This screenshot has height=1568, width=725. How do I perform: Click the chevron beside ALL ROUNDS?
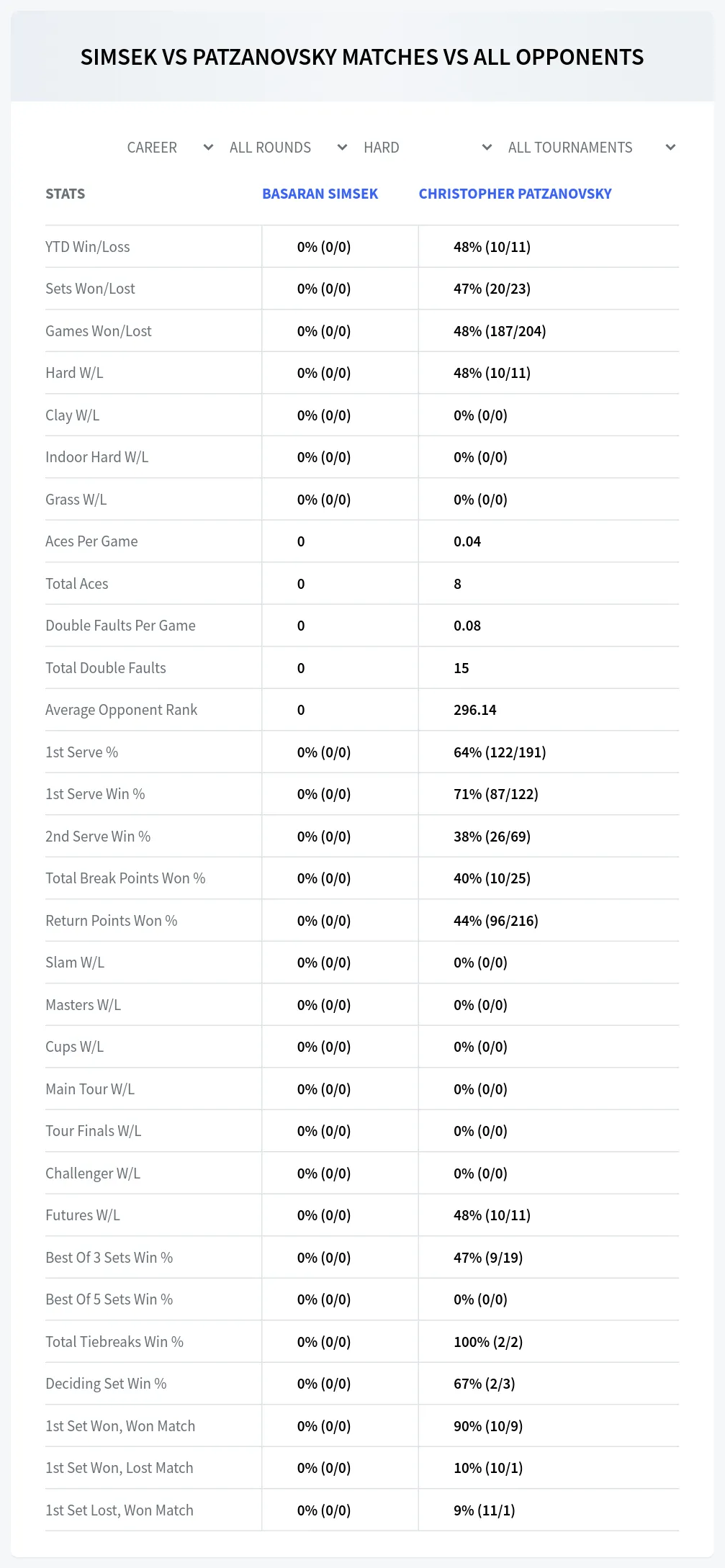(342, 148)
